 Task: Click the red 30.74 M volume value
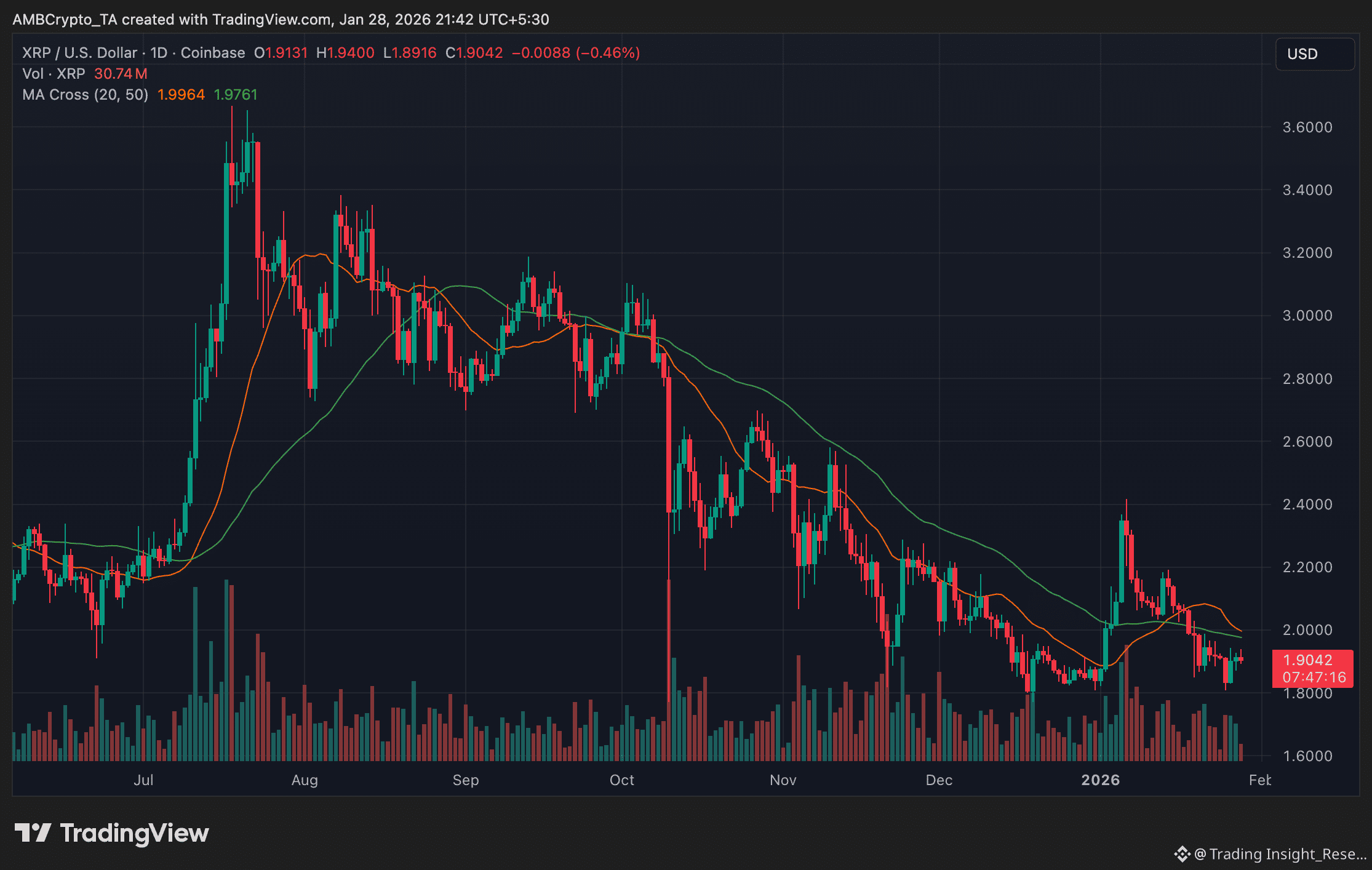click(x=121, y=74)
